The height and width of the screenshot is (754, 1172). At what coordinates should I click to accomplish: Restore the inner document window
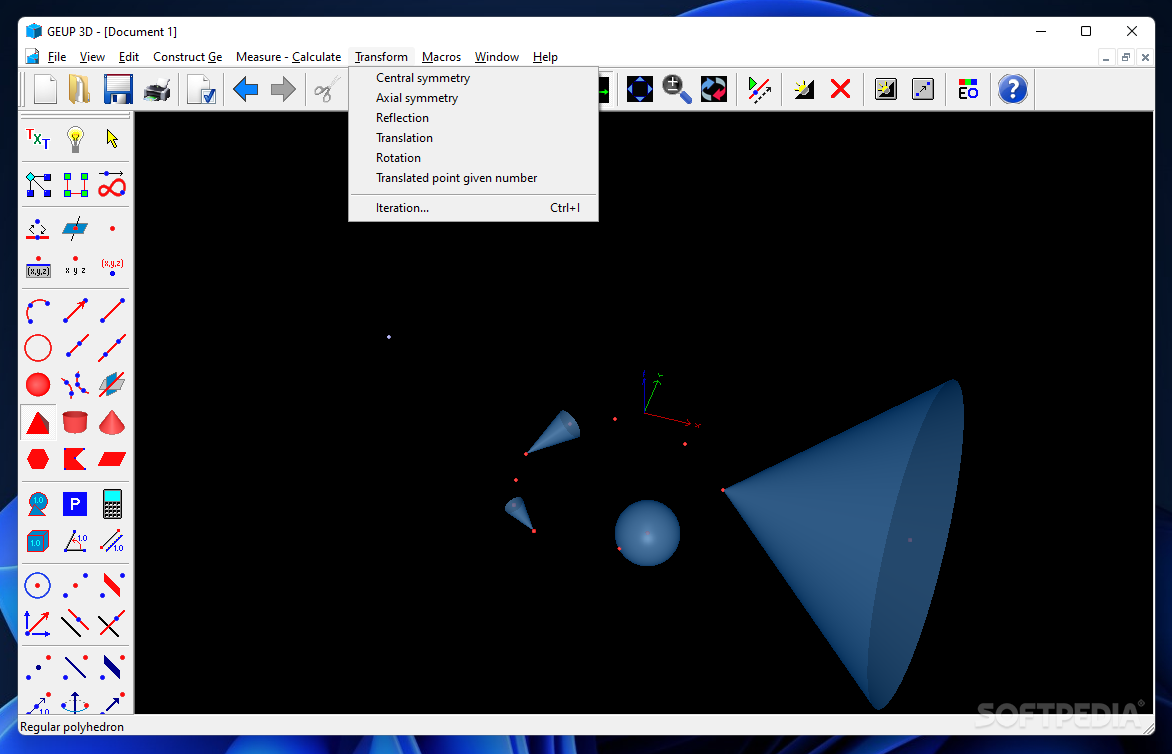pos(1126,58)
